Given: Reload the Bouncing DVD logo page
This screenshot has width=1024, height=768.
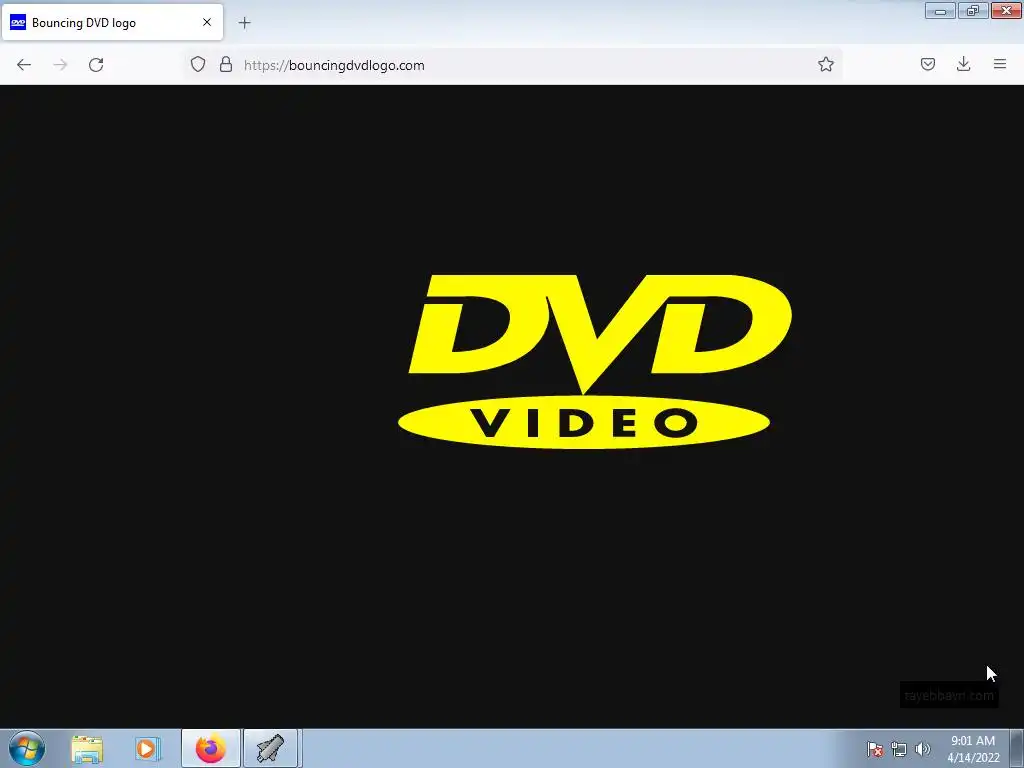Looking at the screenshot, I should click(96, 65).
